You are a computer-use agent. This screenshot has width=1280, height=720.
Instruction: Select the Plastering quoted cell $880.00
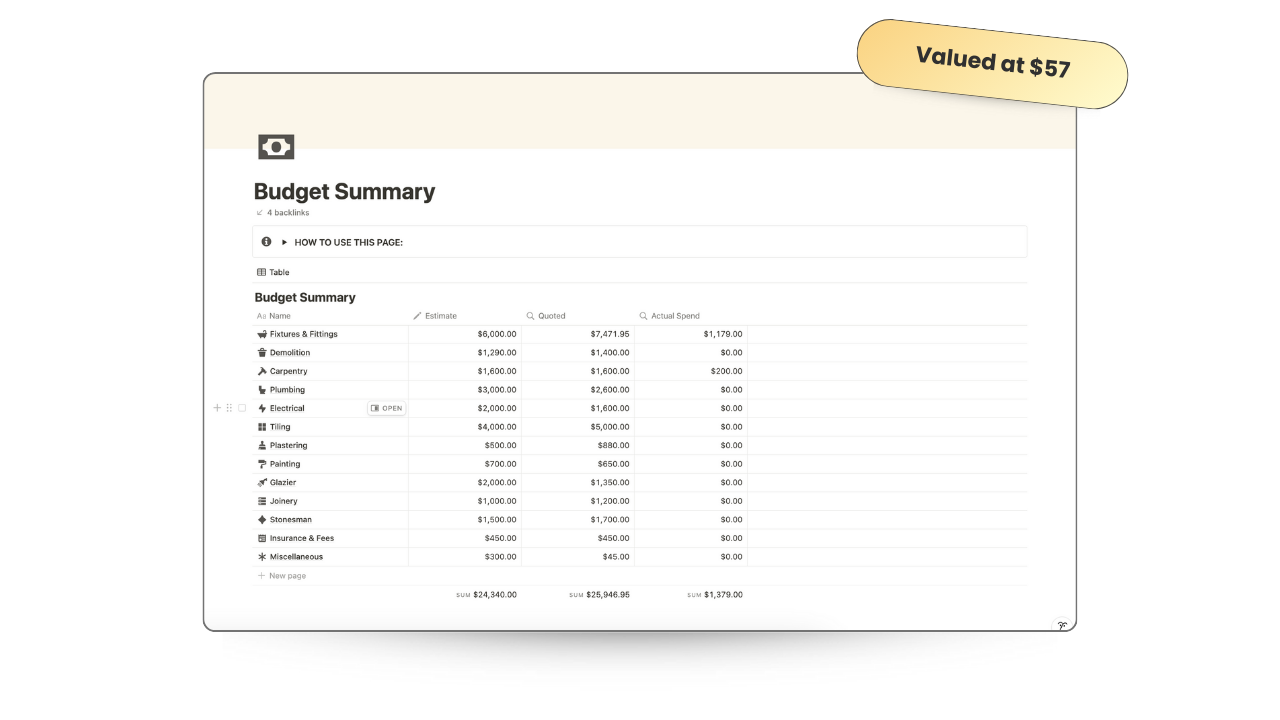[x=578, y=445]
